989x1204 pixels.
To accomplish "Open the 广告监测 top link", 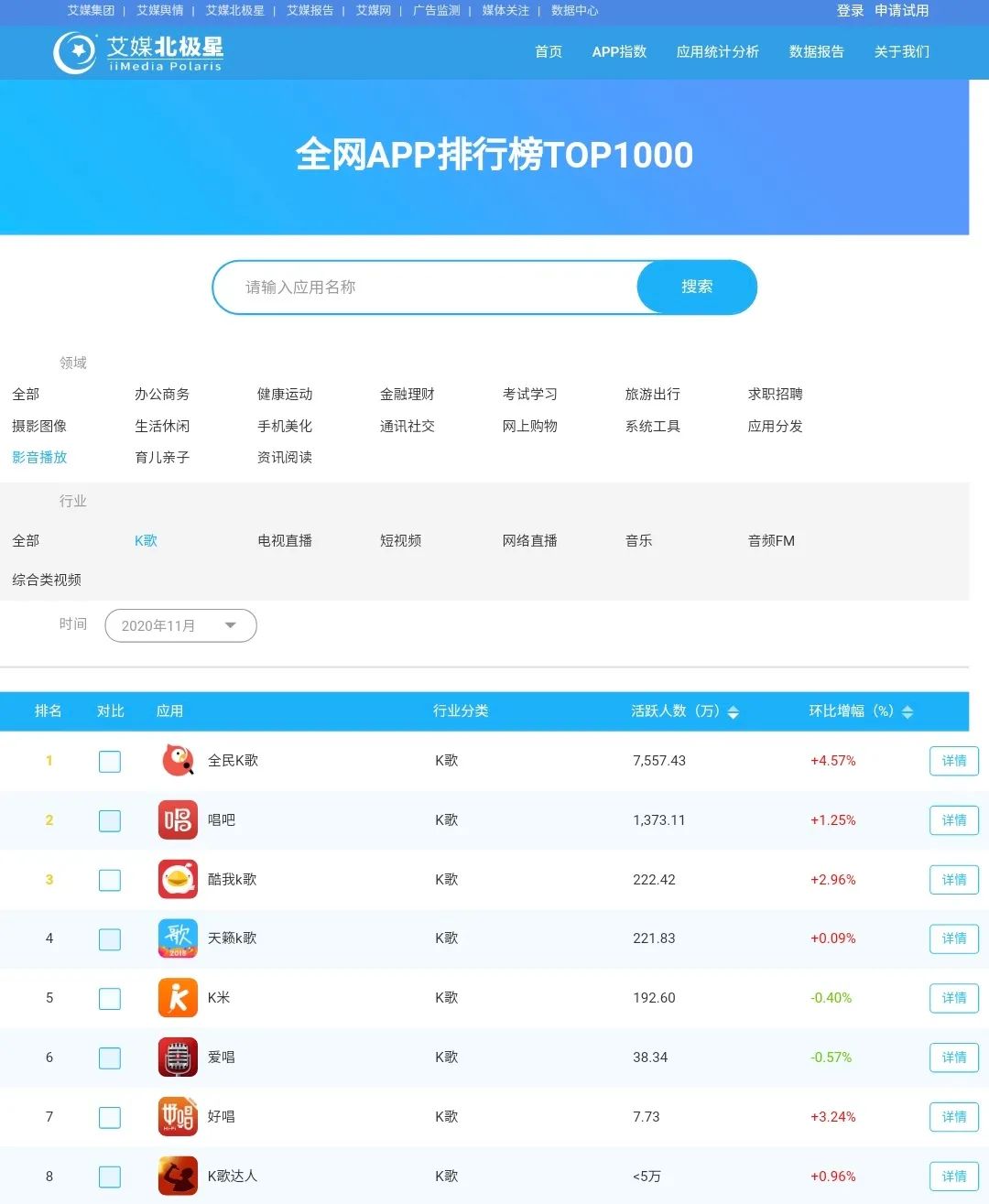I will tap(437, 11).
